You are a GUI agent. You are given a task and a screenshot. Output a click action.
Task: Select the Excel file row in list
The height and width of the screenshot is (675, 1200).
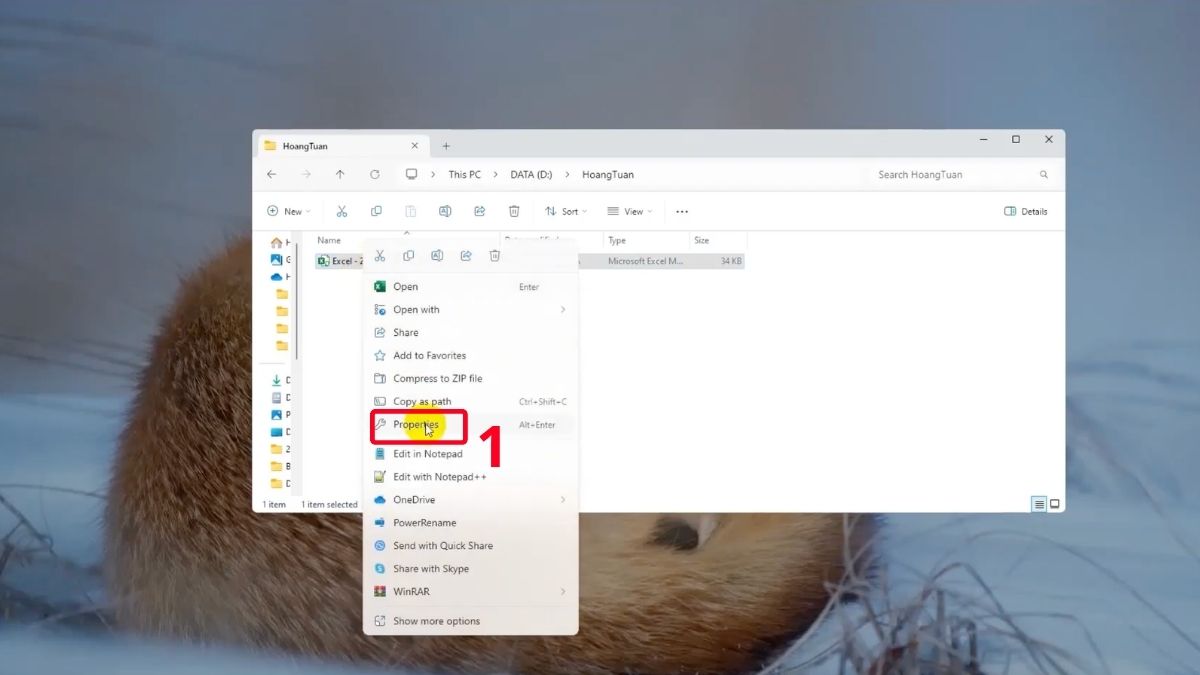click(530, 261)
